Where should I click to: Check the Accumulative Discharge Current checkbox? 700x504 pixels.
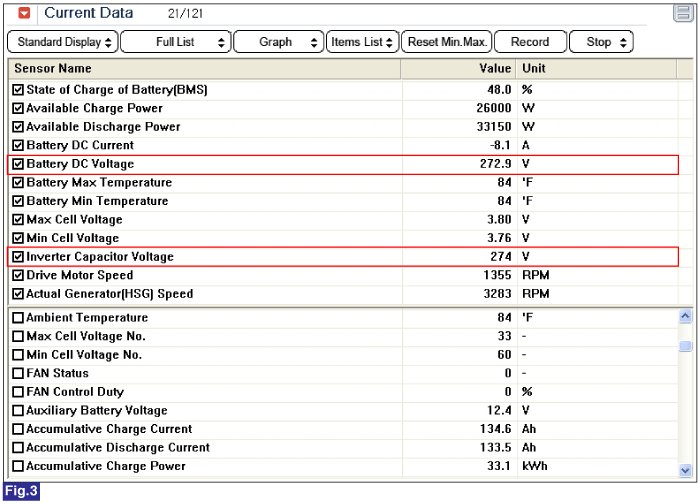(18, 448)
